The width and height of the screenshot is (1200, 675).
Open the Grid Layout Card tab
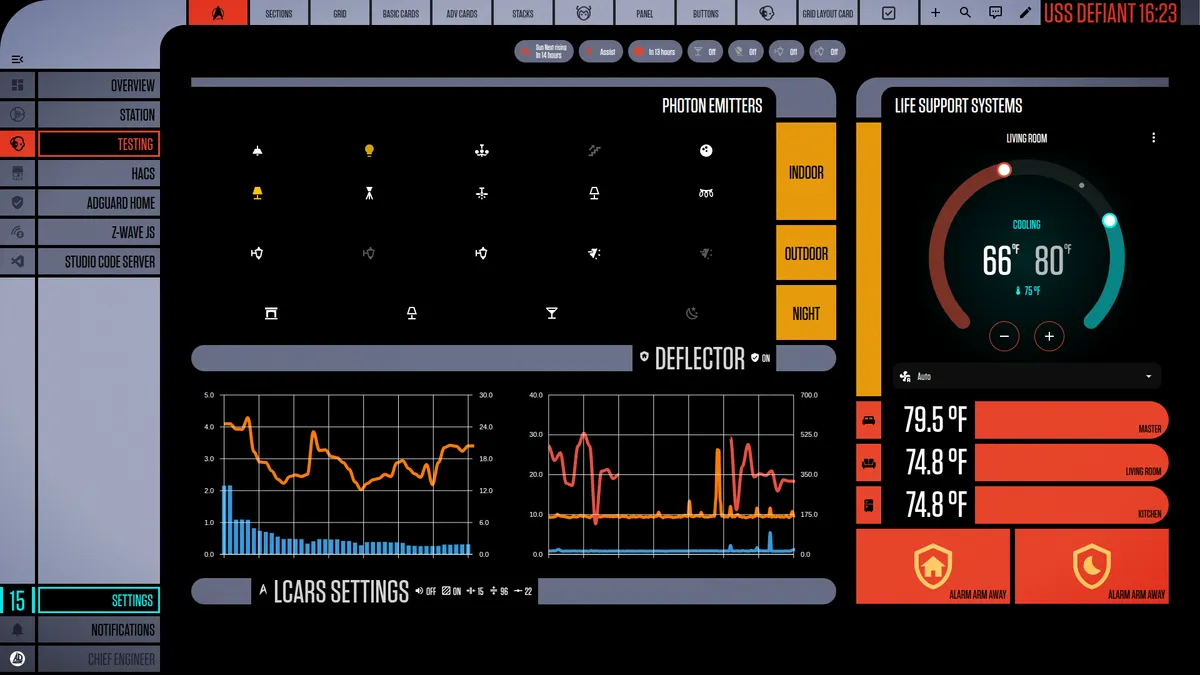click(828, 13)
